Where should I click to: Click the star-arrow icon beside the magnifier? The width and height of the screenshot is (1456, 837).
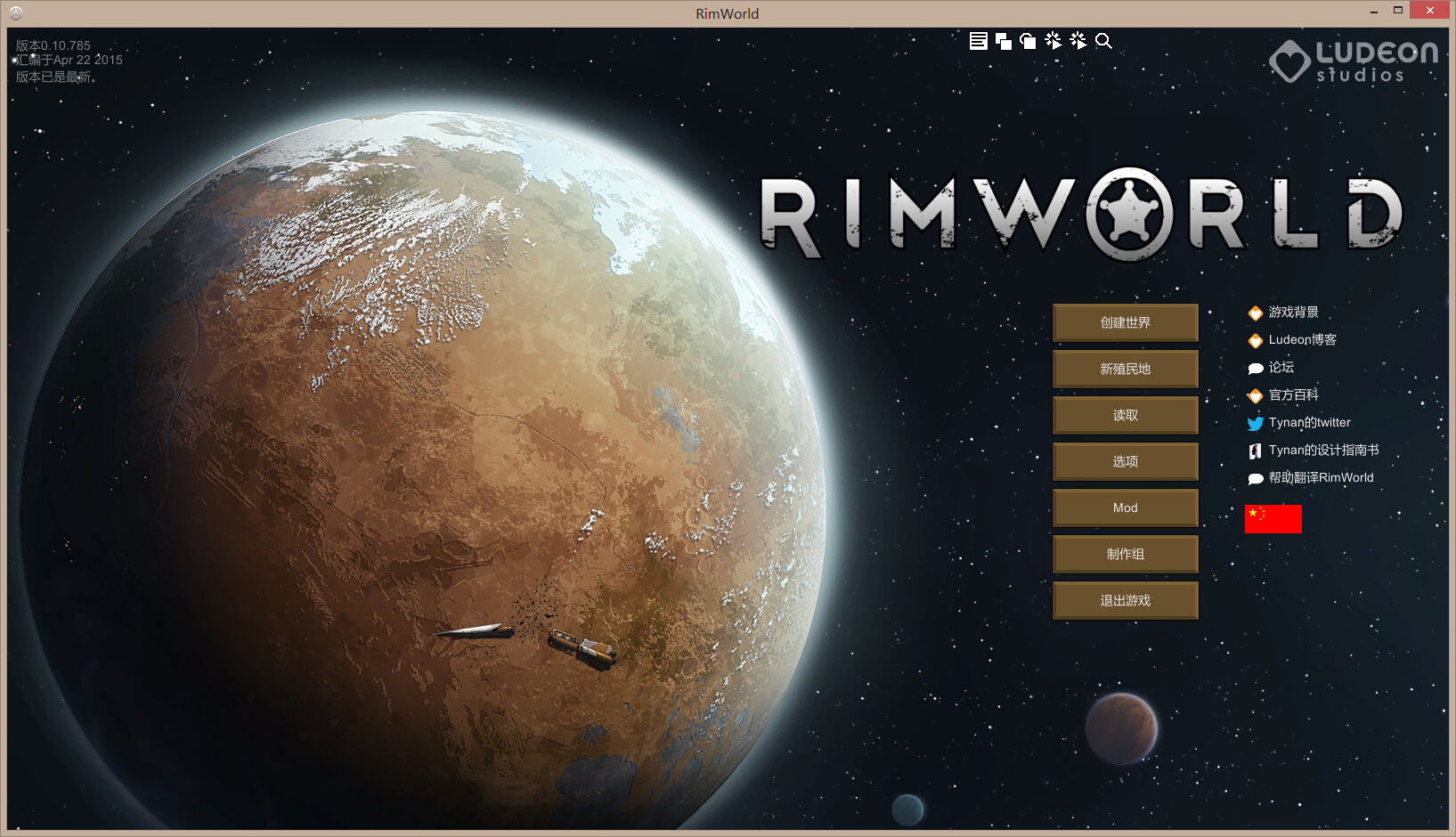pos(1078,41)
